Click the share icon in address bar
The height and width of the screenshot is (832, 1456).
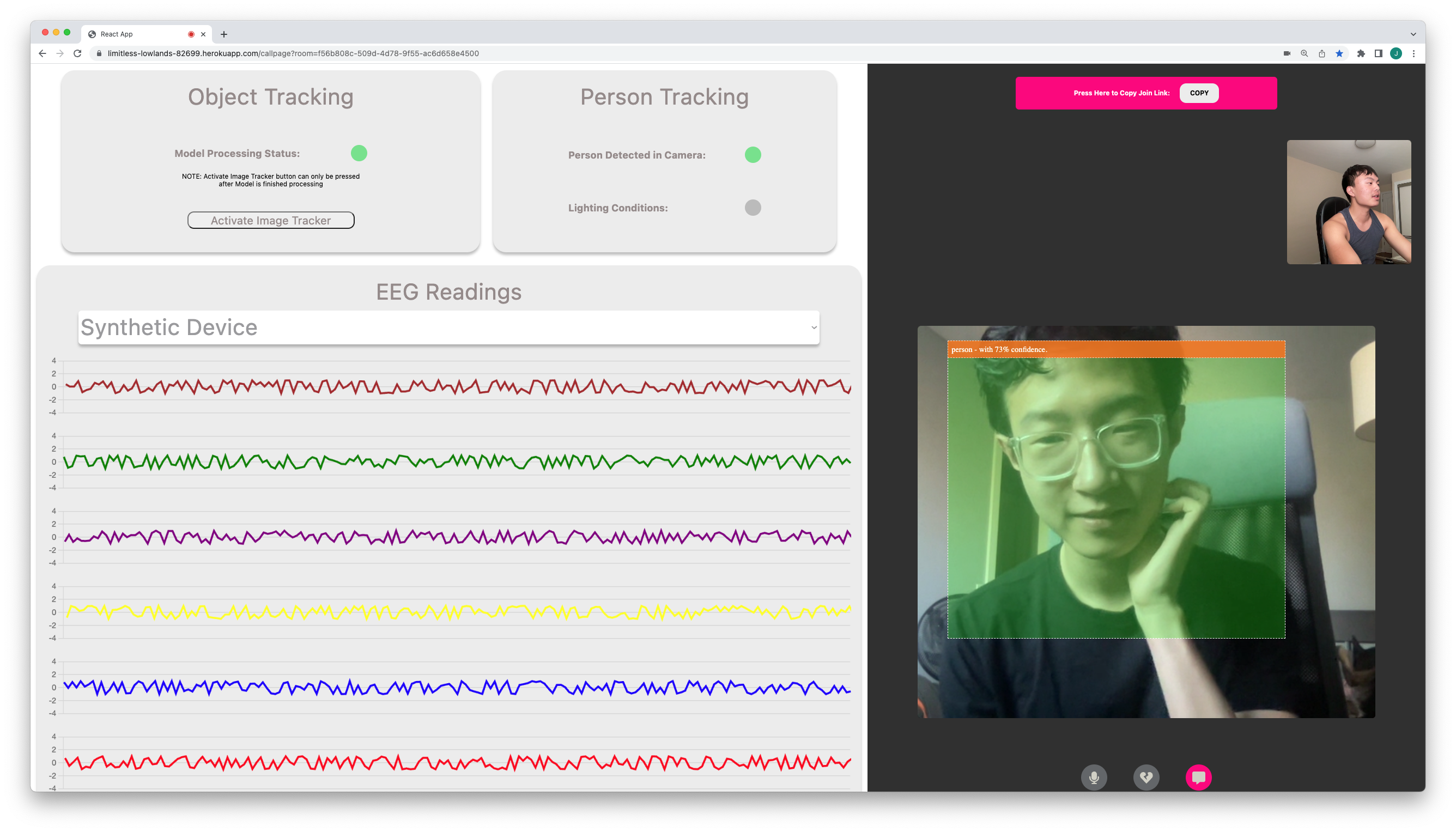coord(1322,53)
